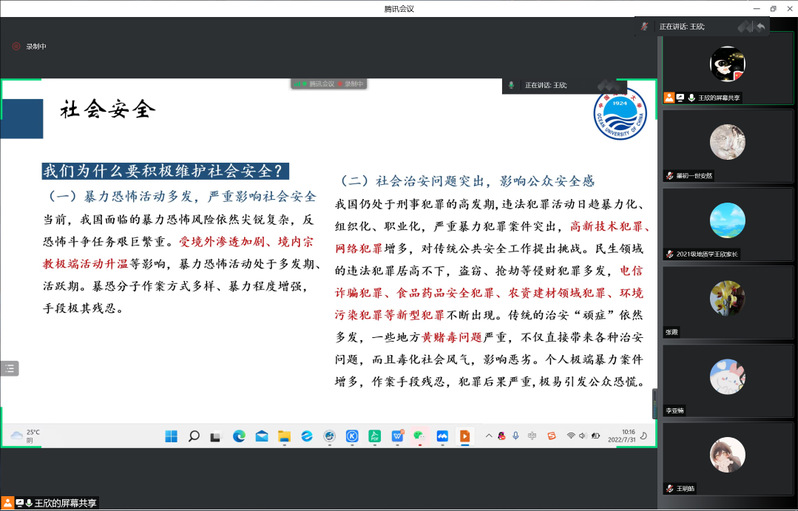Launch Microsoft Edge from the taskbar
This screenshot has height=511, width=798.
click(239, 436)
